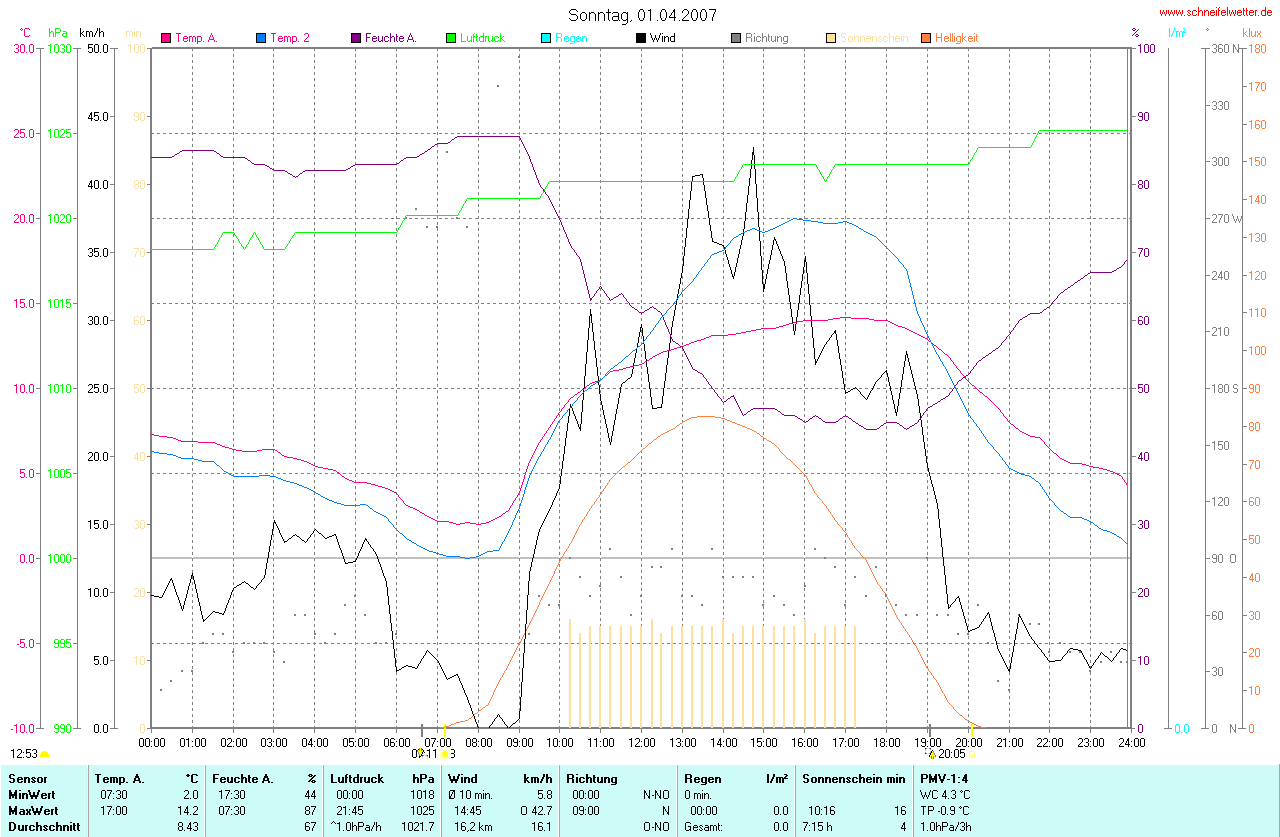The width and height of the screenshot is (1280, 837).
Task: Click the purple Feuchte A. legend swatch
Action: pyautogui.click(x=356, y=38)
